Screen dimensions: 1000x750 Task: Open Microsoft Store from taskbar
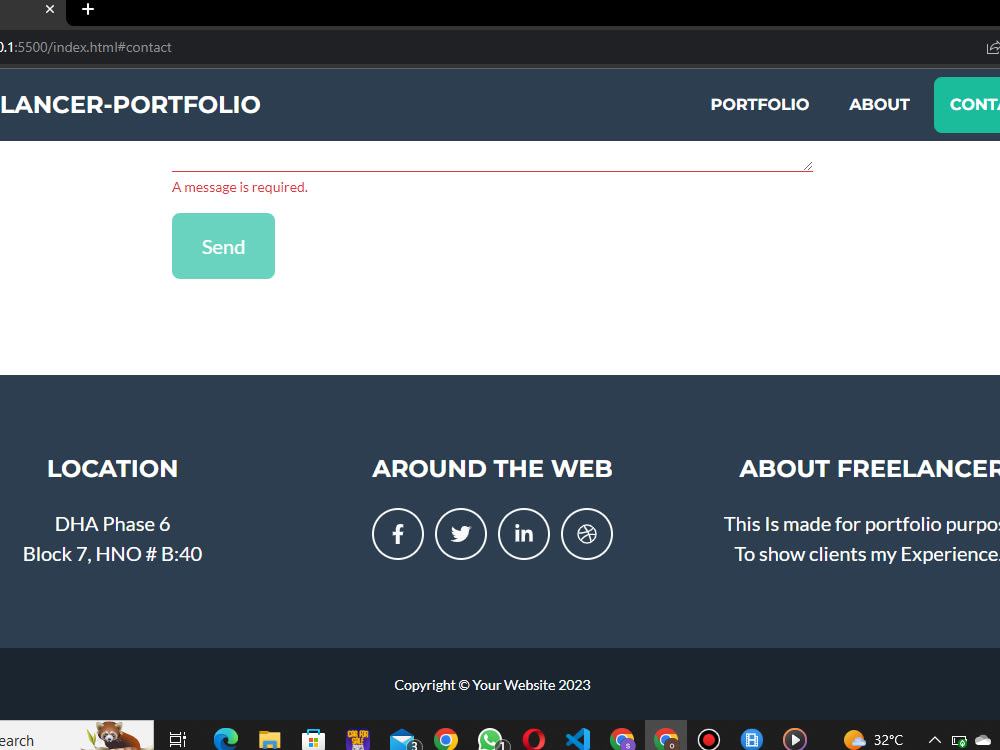[x=313, y=739]
